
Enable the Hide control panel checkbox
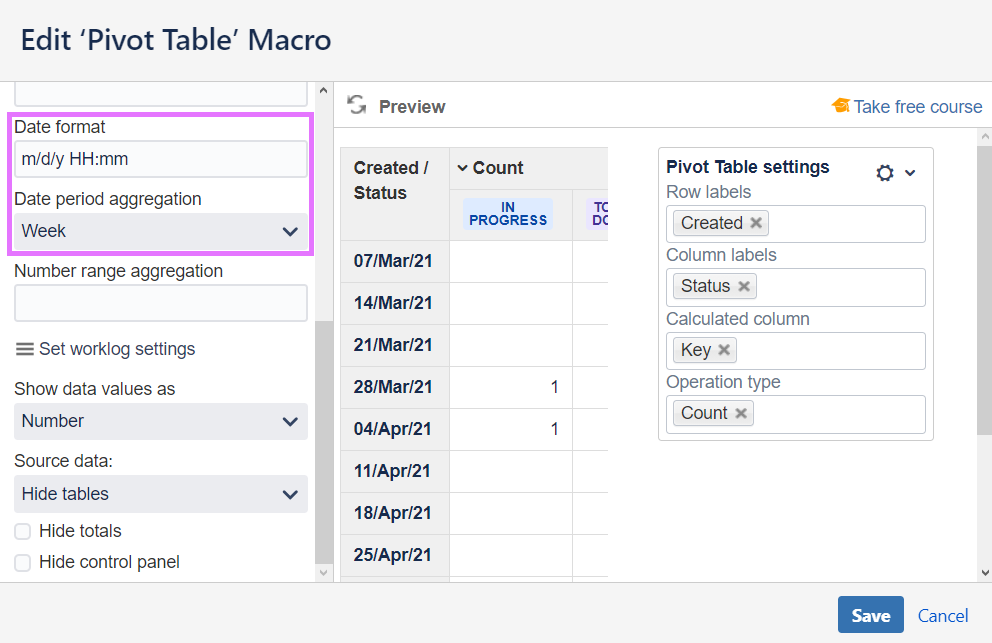pos(23,562)
